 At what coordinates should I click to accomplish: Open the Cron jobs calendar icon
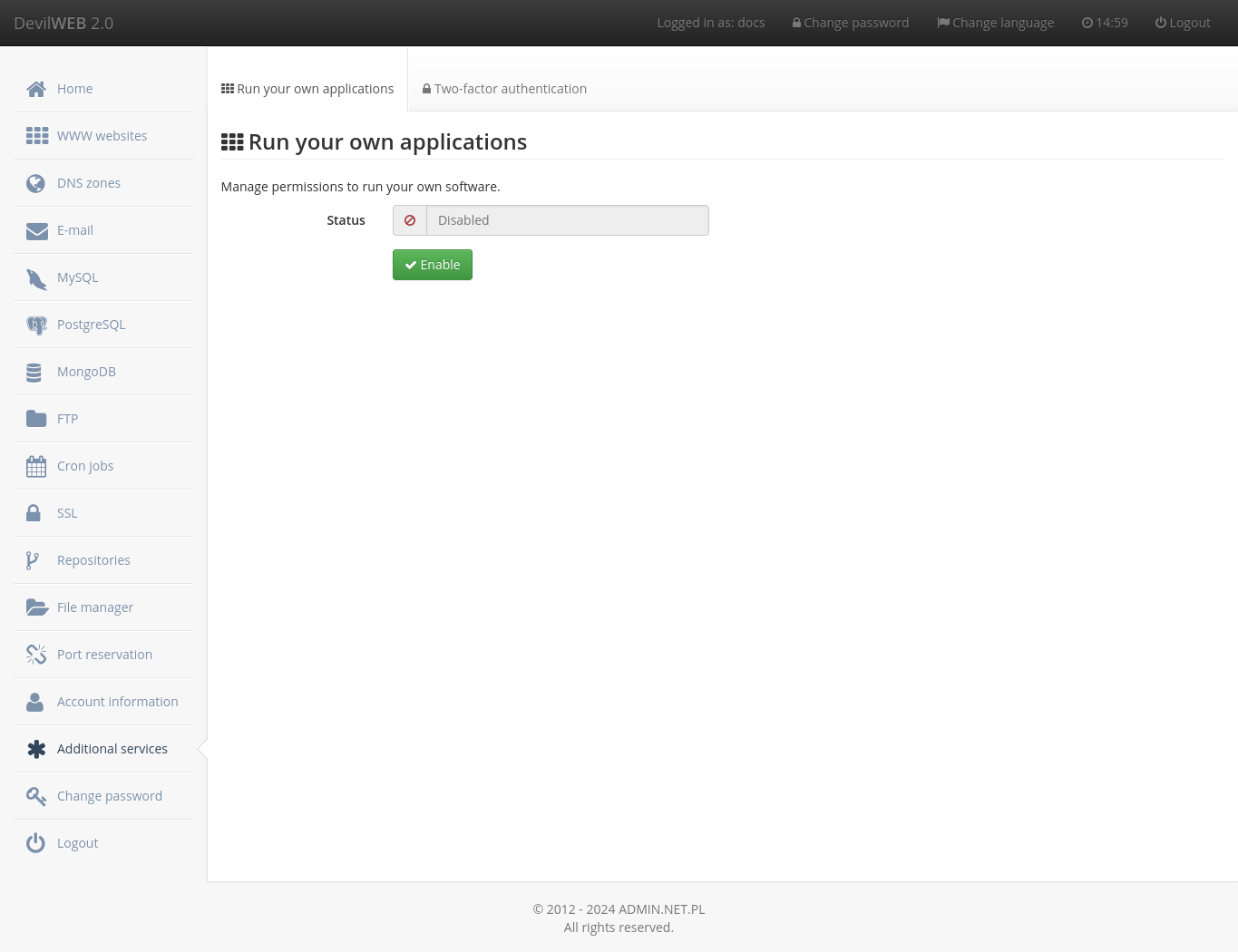point(36,466)
